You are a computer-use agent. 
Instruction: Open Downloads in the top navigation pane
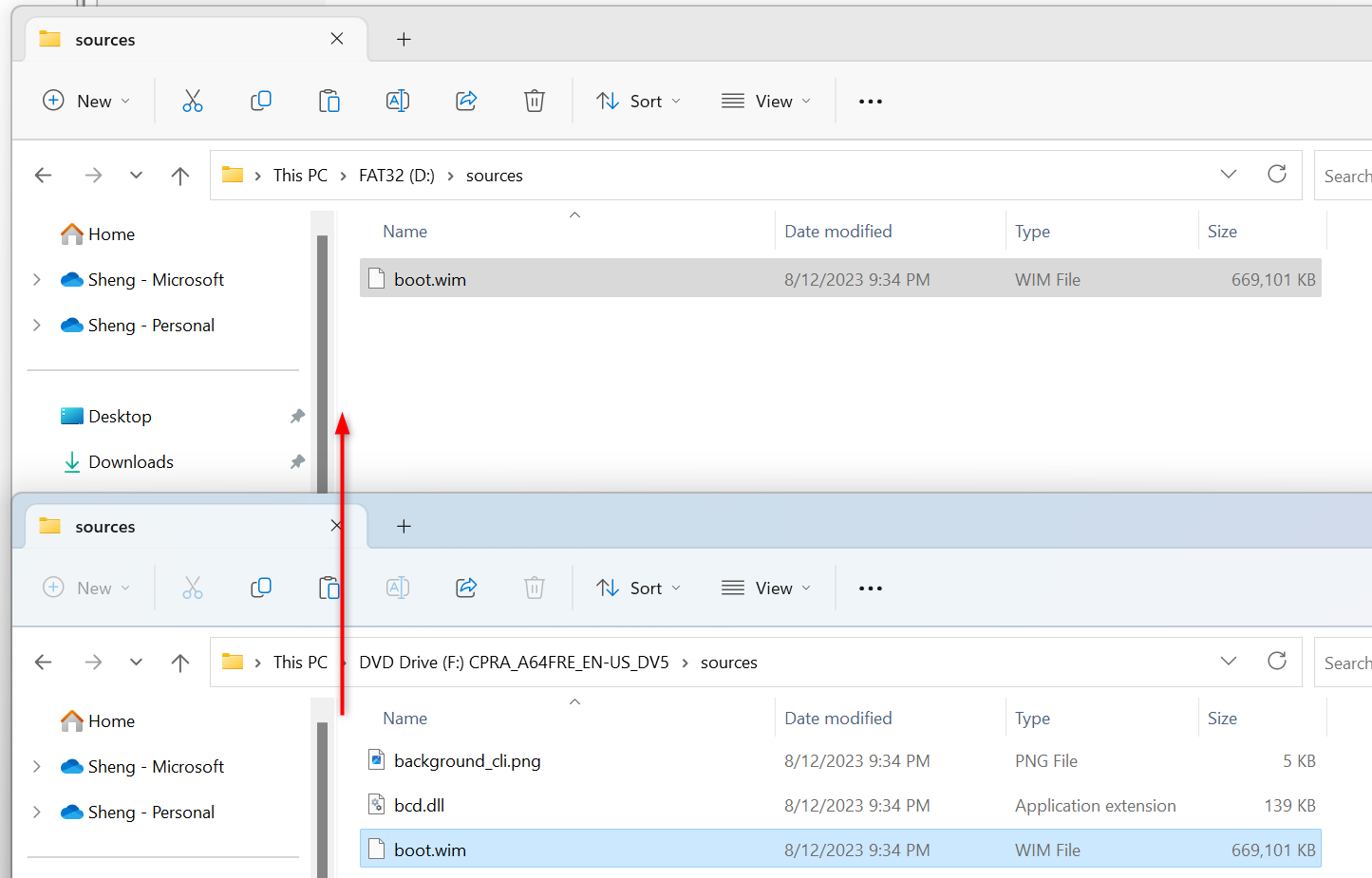point(131,462)
